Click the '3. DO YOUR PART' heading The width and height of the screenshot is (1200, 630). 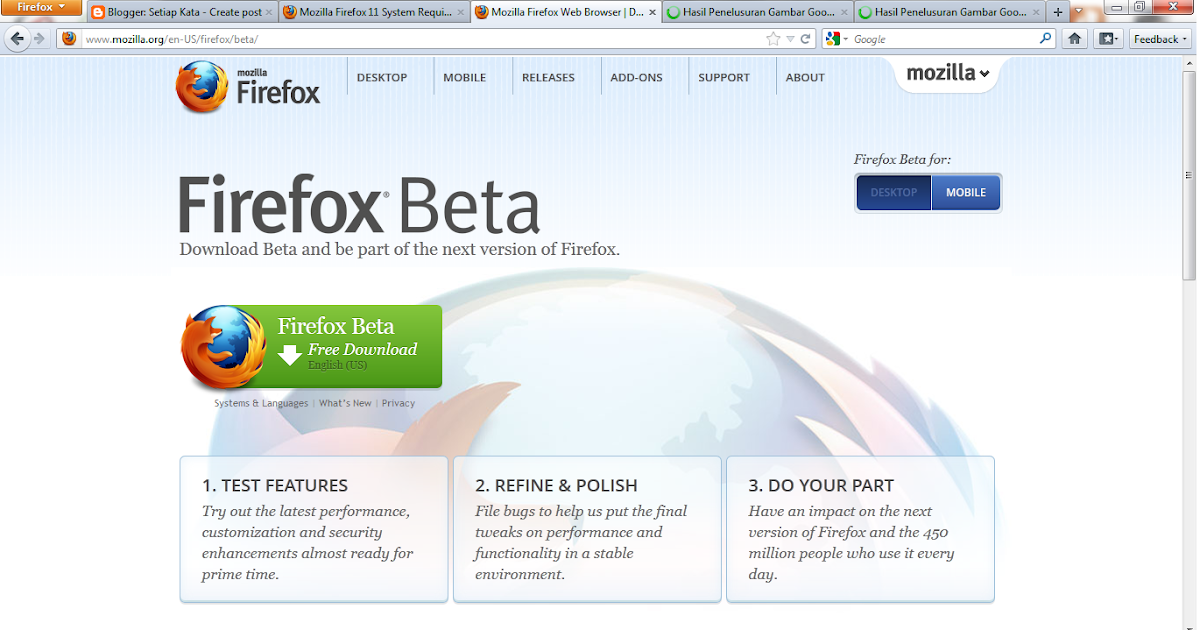click(x=821, y=485)
